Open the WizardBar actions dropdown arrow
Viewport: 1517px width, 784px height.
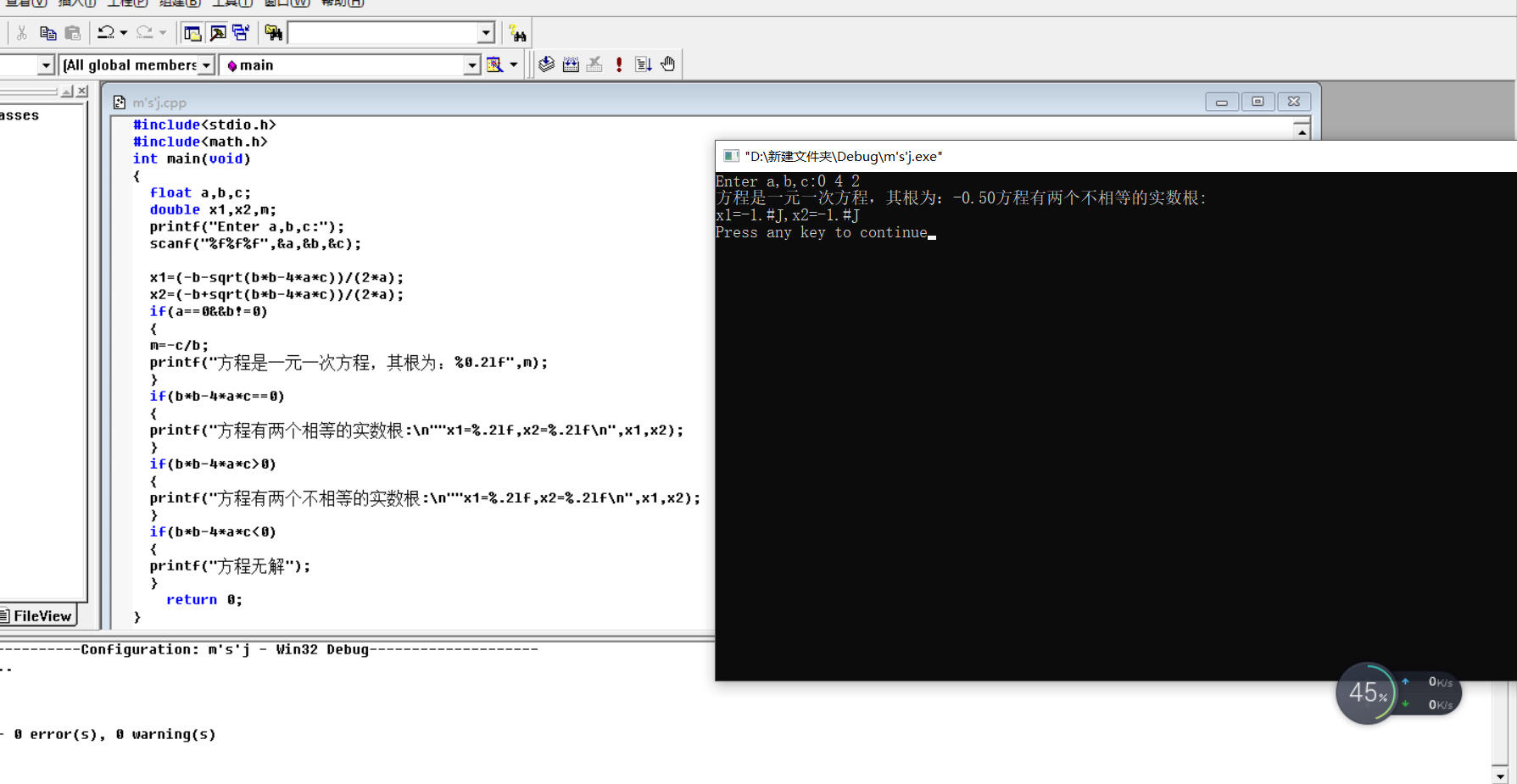[513, 65]
